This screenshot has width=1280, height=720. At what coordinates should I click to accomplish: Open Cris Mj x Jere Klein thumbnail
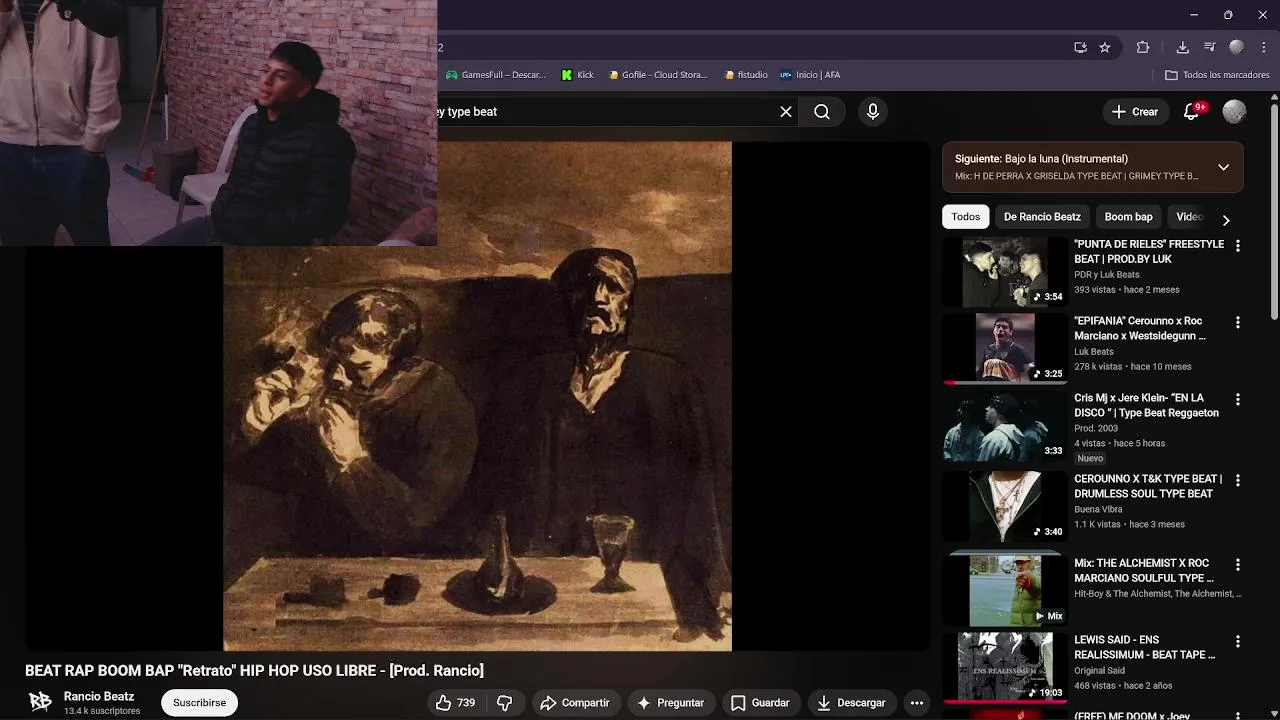coord(1005,426)
